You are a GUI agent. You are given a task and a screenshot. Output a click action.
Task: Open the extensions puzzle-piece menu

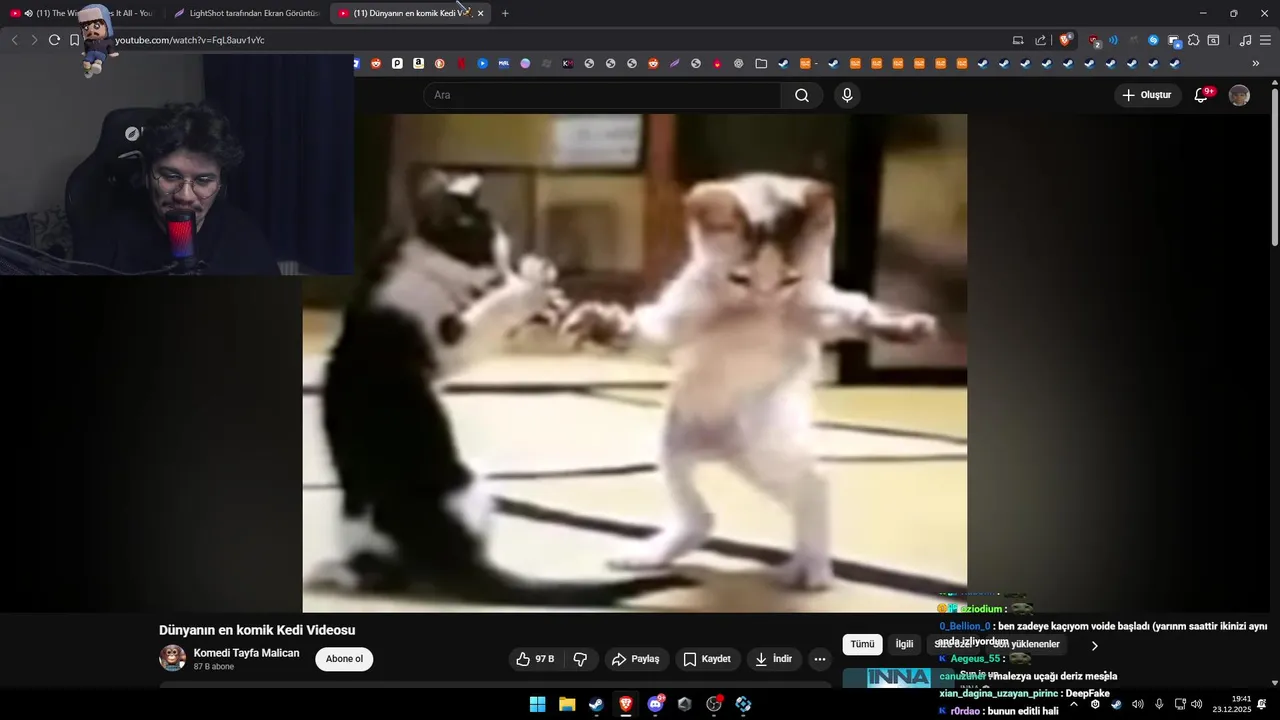tap(1193, 40)
